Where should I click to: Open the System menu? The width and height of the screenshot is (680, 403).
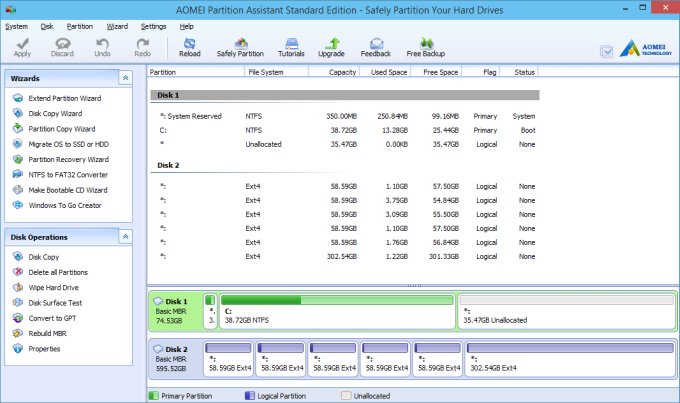pyautogui.click(x=16, y=26)
